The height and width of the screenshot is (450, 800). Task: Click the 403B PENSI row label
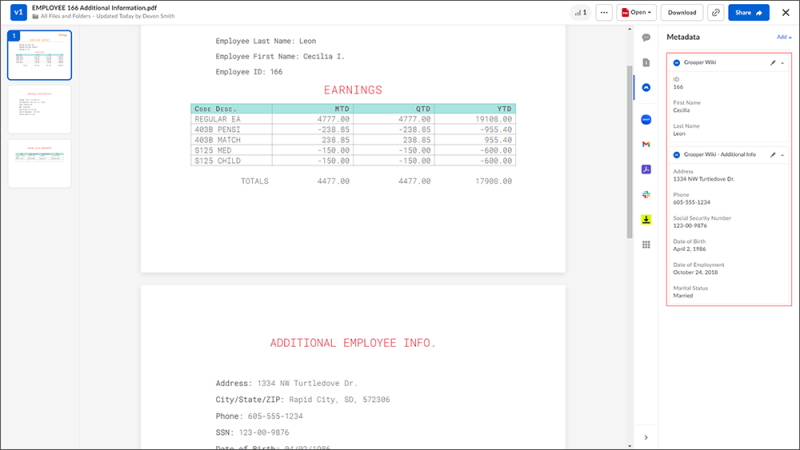[217, 130]
